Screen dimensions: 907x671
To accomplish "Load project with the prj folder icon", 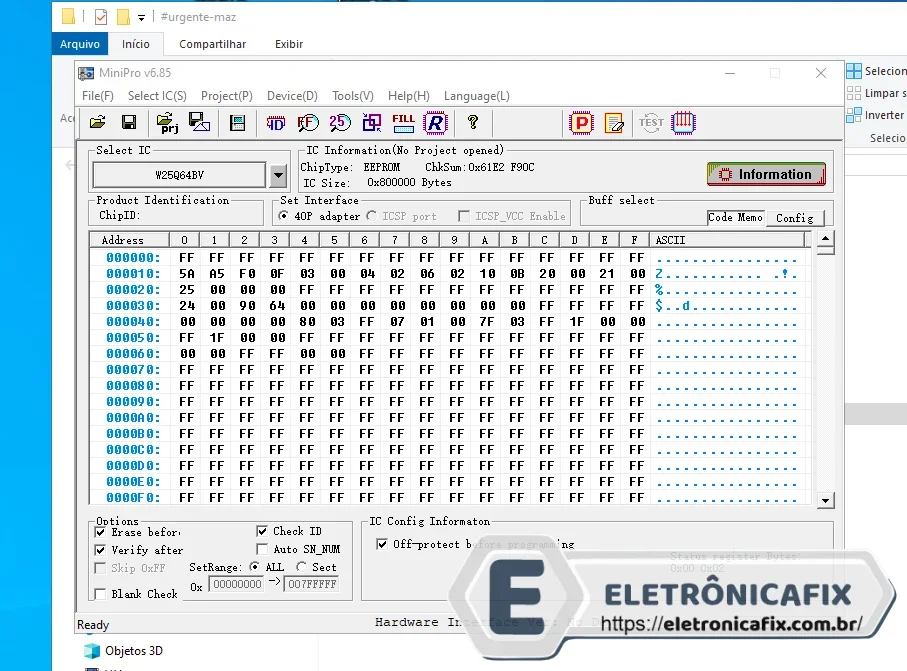I will (168, 122).
